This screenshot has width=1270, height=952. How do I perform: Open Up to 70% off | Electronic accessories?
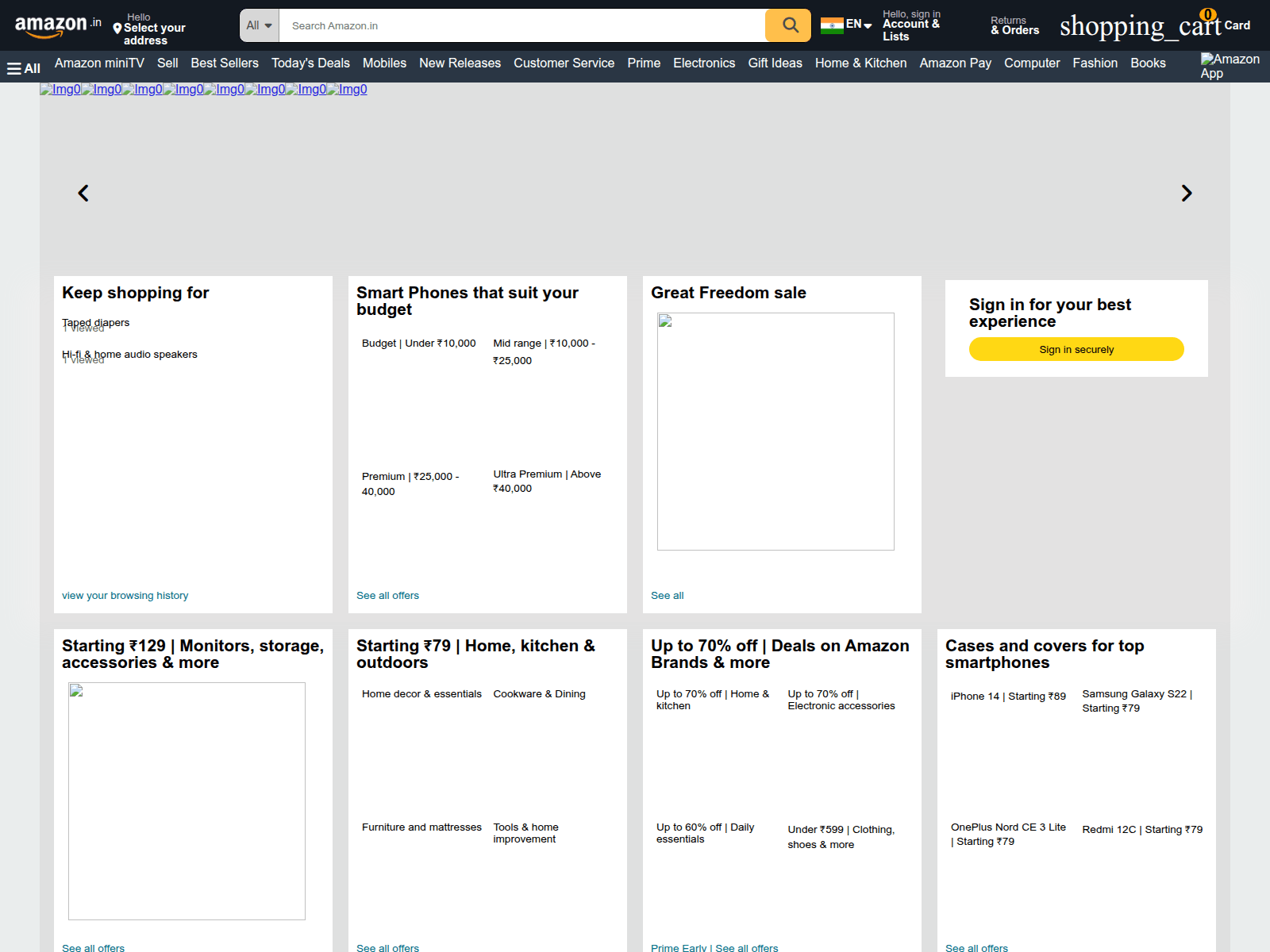841,700
